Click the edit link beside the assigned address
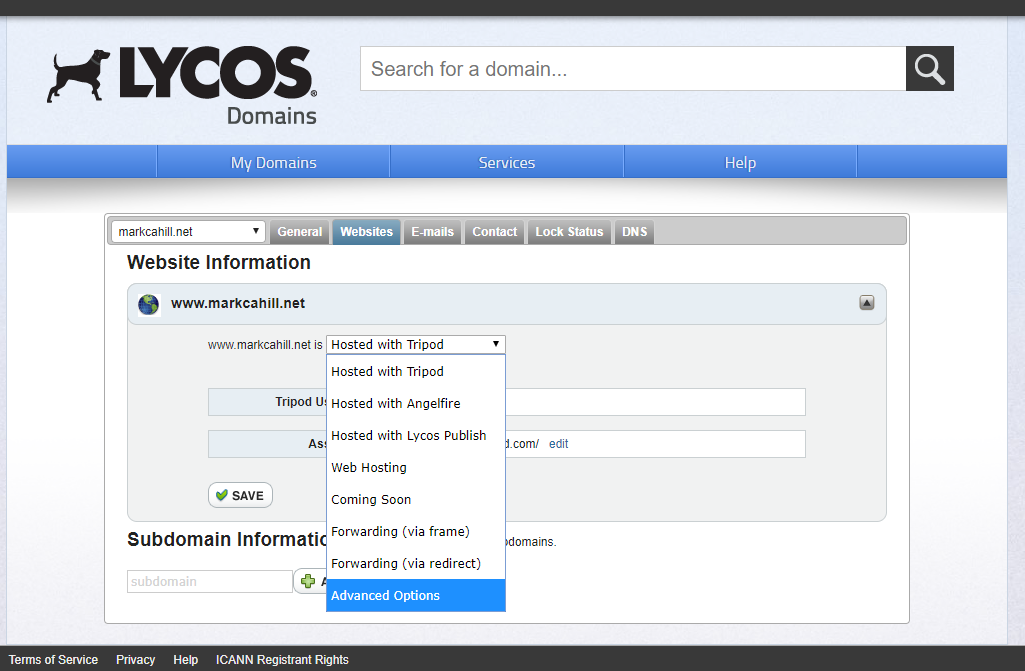 (557, 443)
